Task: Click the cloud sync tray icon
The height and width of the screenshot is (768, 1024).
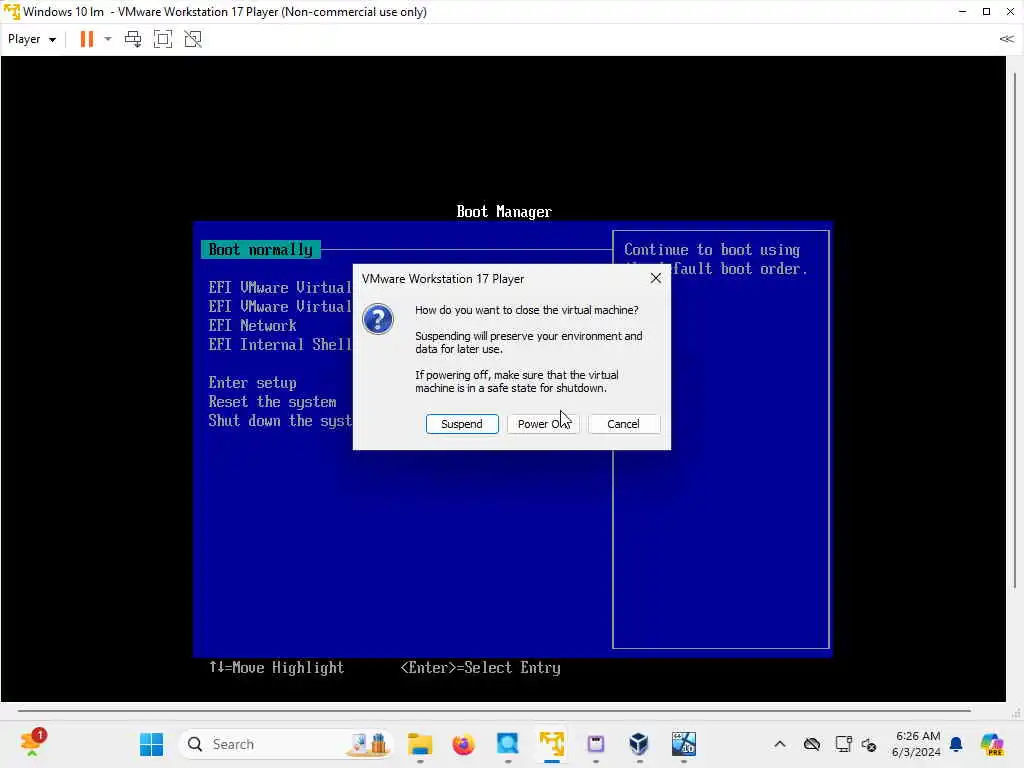Action: coord(812,744)
